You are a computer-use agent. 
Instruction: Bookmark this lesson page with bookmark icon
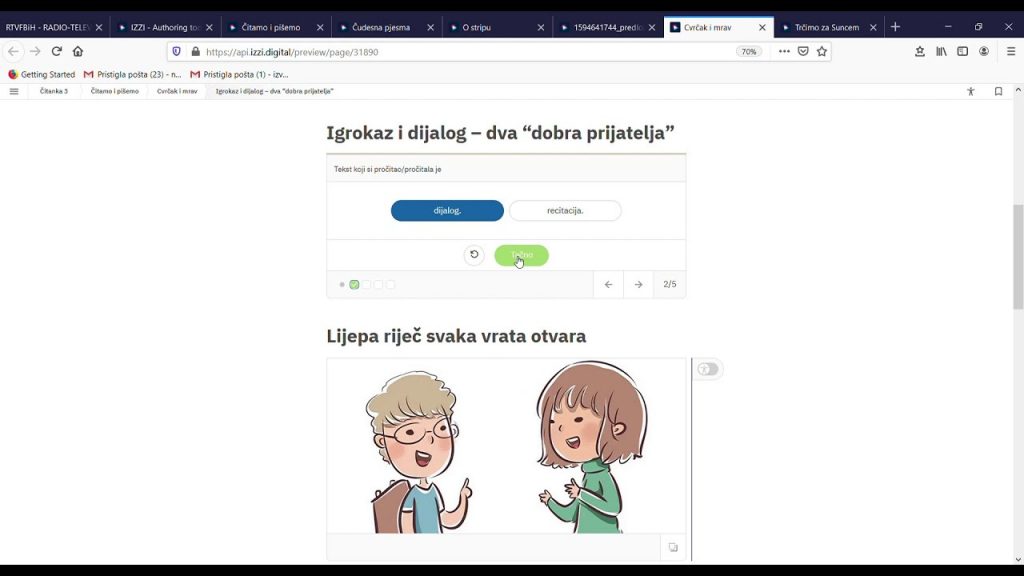pos(998,91)
